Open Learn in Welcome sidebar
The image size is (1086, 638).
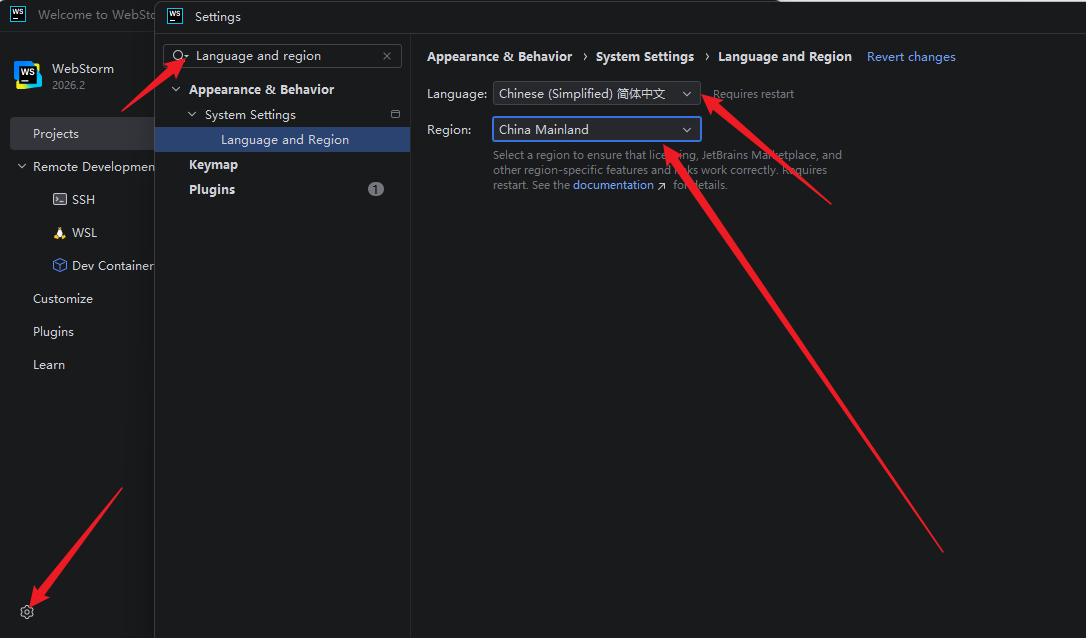point(49,364)
